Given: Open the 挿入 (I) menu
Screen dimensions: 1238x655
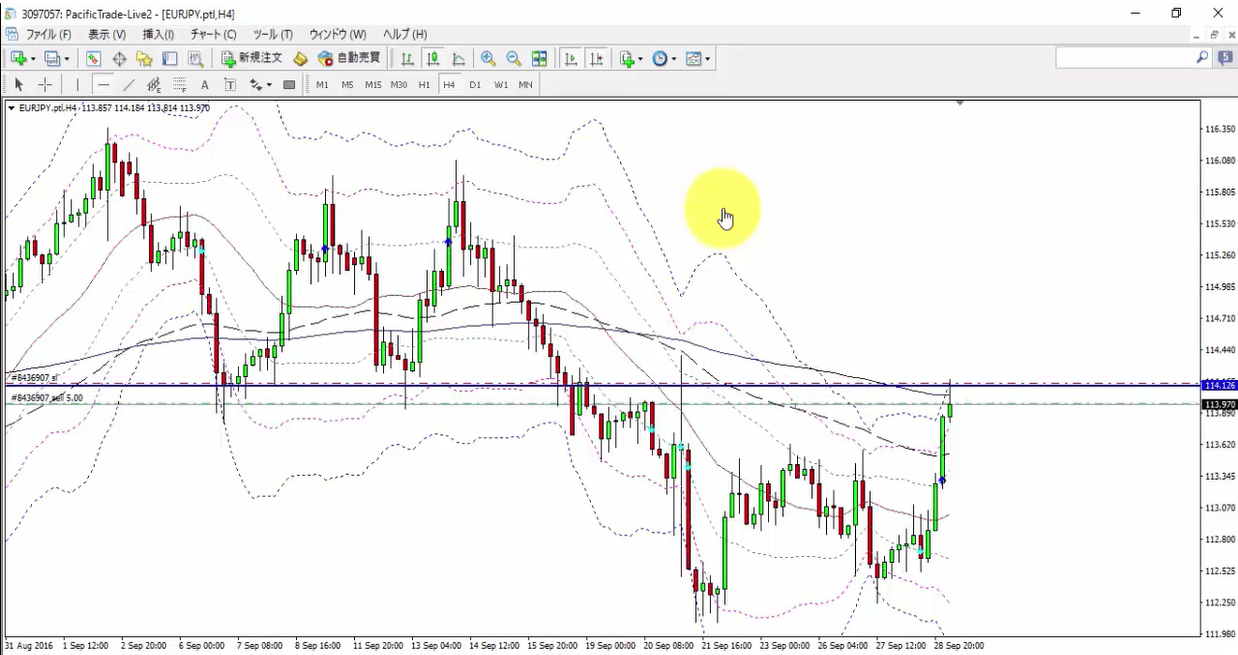Looking at the screenshot, I should [158, 35].
